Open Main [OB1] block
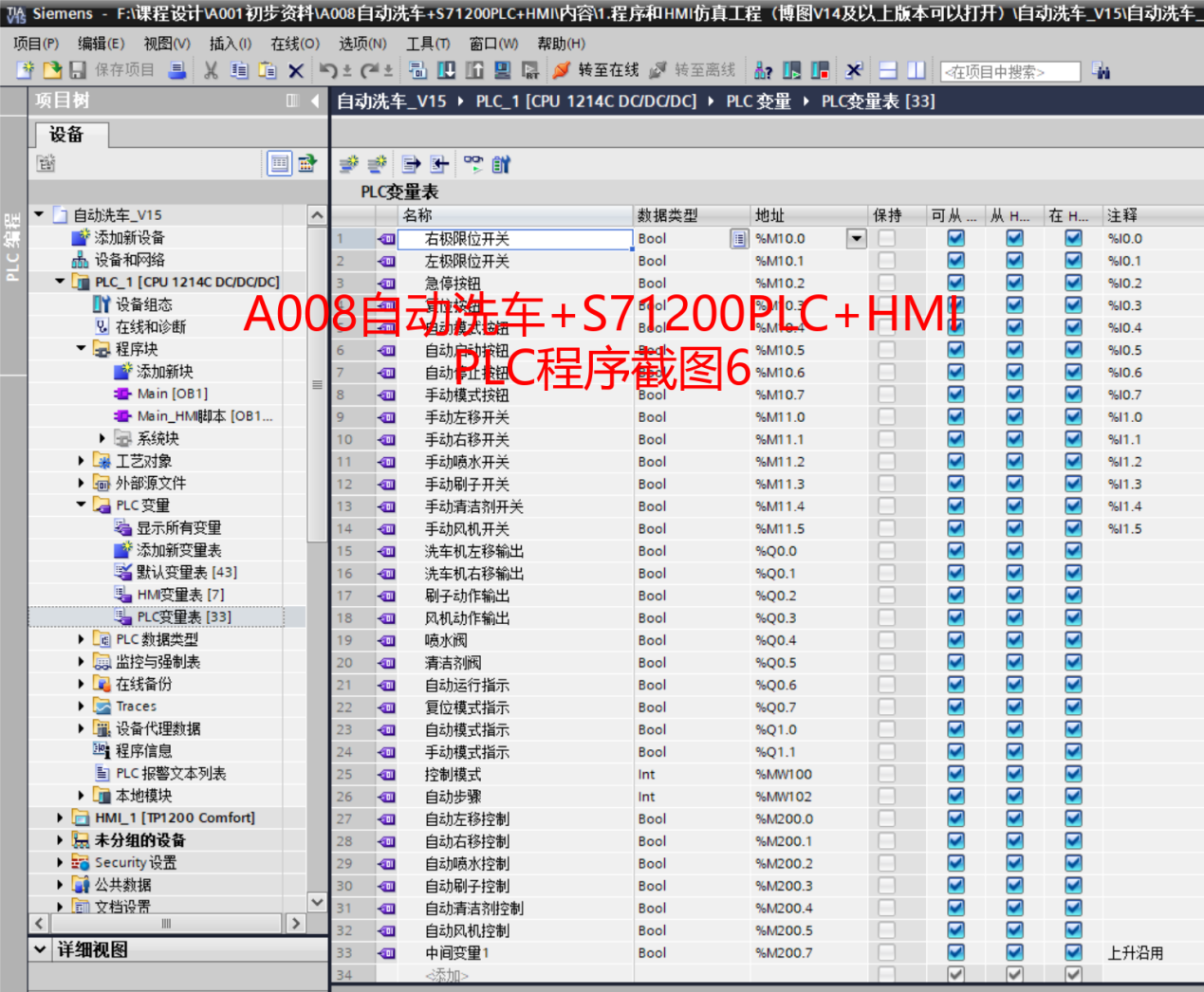This screenshot has width=1204, height=992. click(x=172, y=394)
